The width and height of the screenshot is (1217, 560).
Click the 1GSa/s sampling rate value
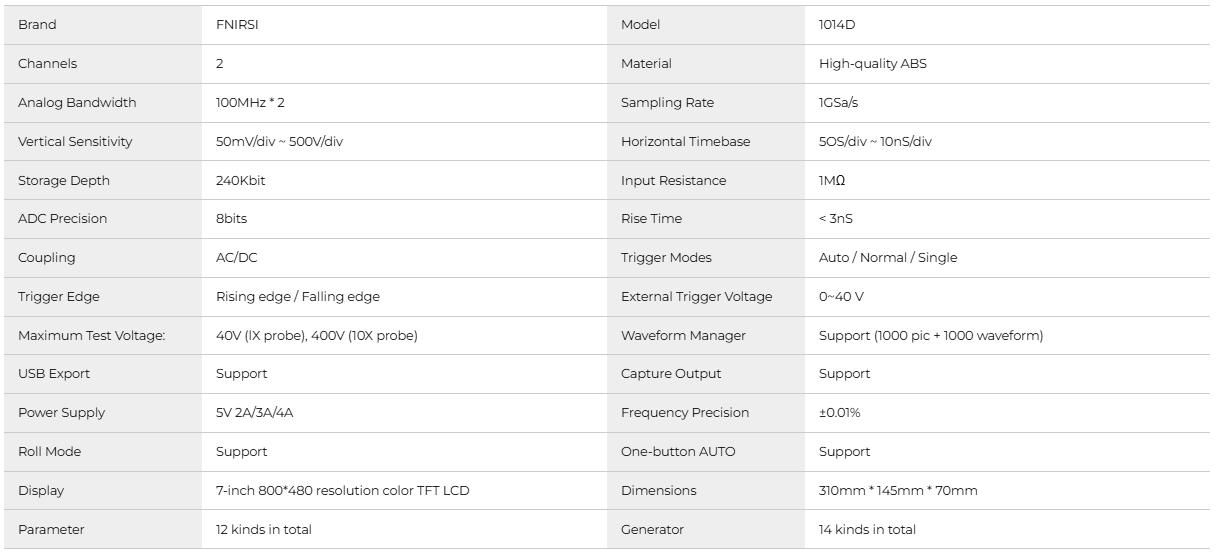839,103
